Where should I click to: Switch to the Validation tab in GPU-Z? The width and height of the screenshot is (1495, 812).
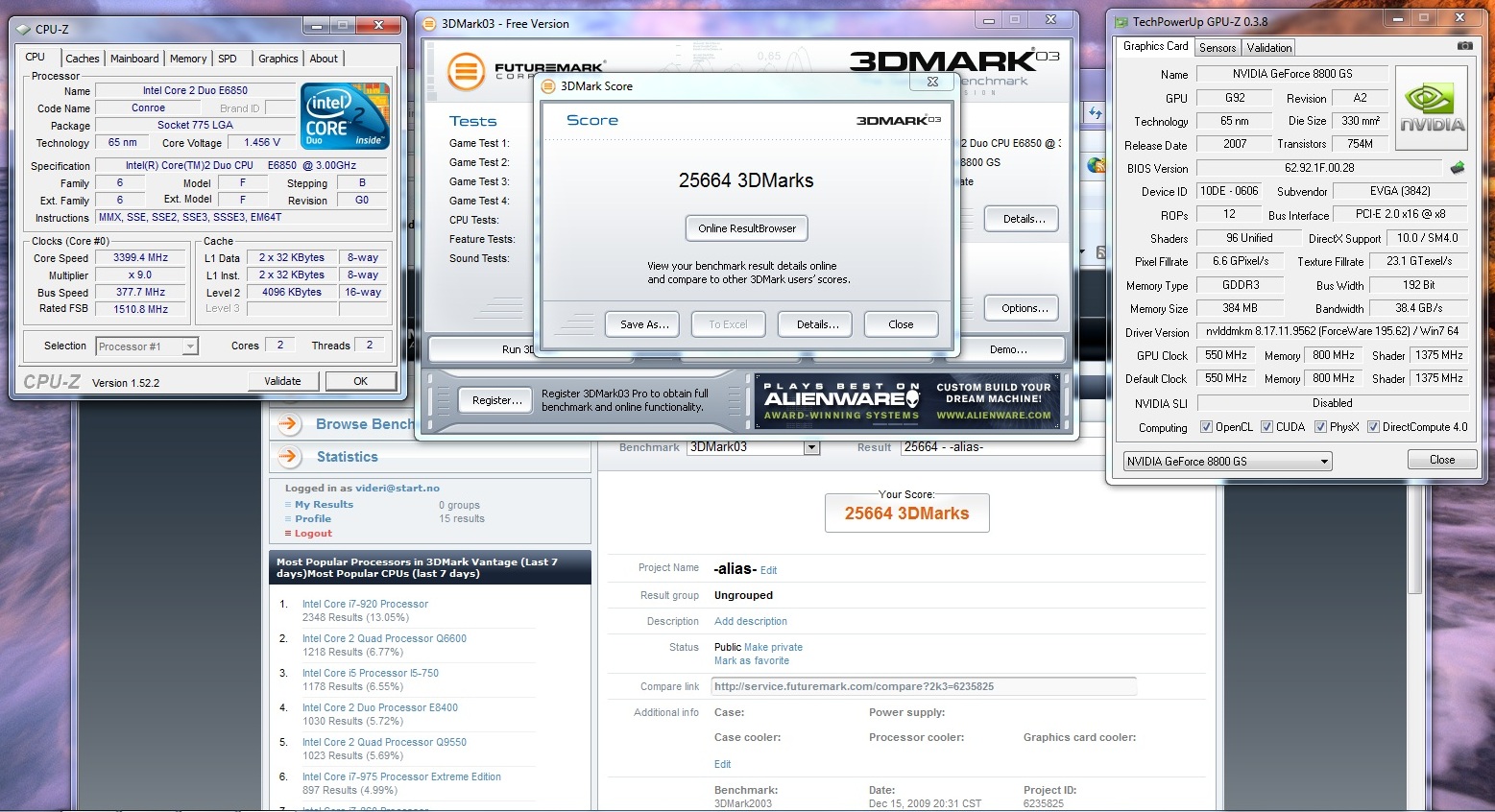[1269, 48]
